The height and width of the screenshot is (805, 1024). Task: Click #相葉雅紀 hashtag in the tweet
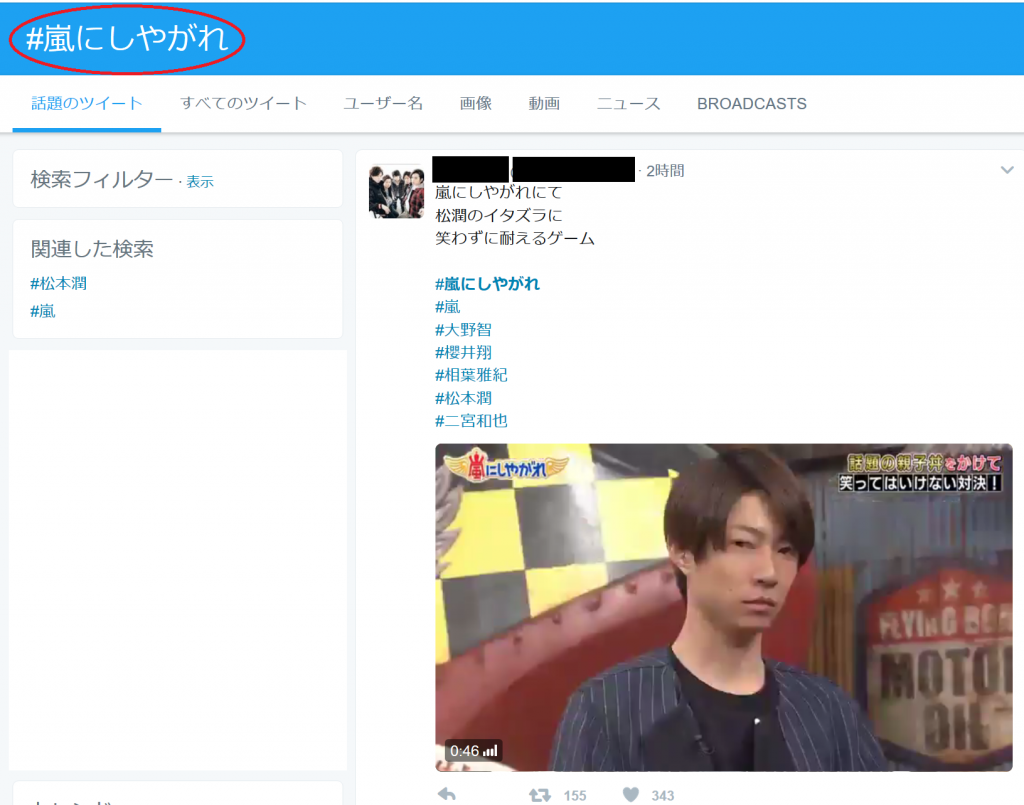tap(471, 375)
